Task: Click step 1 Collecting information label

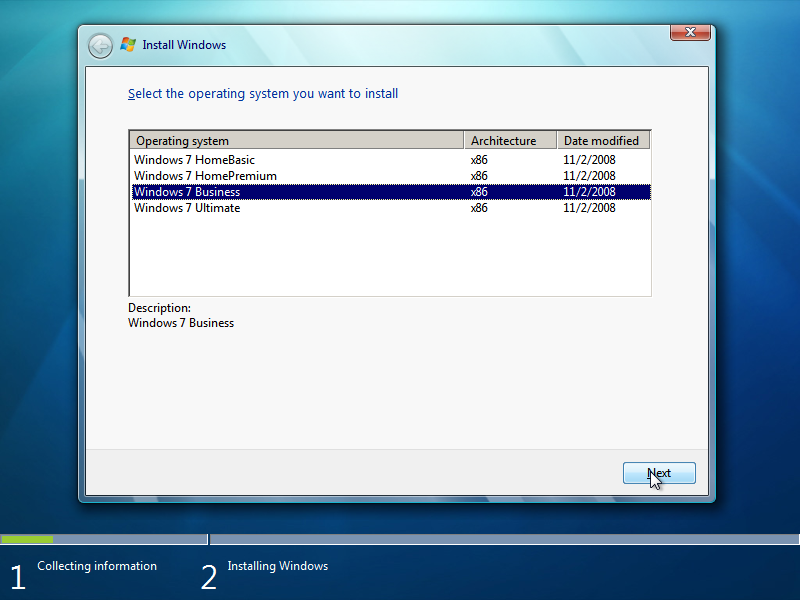Action: (x=97, y=566)
